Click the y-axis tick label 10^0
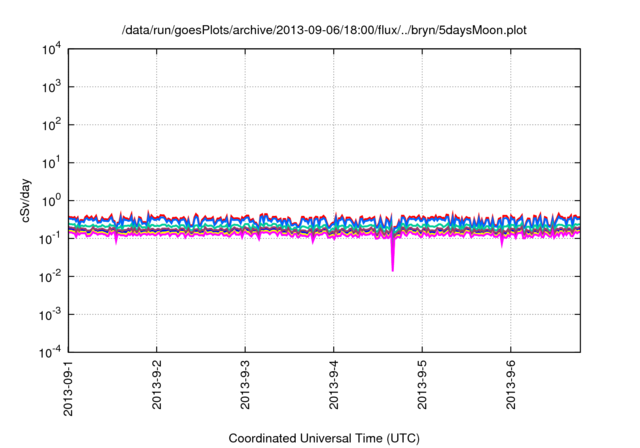The height and width of the screenshot is (448, 640). pos(51,201)
